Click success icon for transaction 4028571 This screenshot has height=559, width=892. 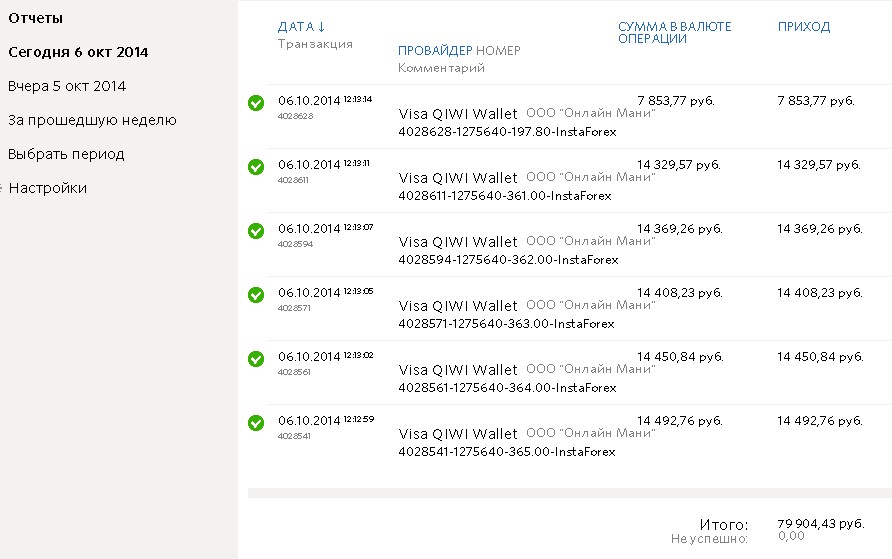(x=256, y=294)
